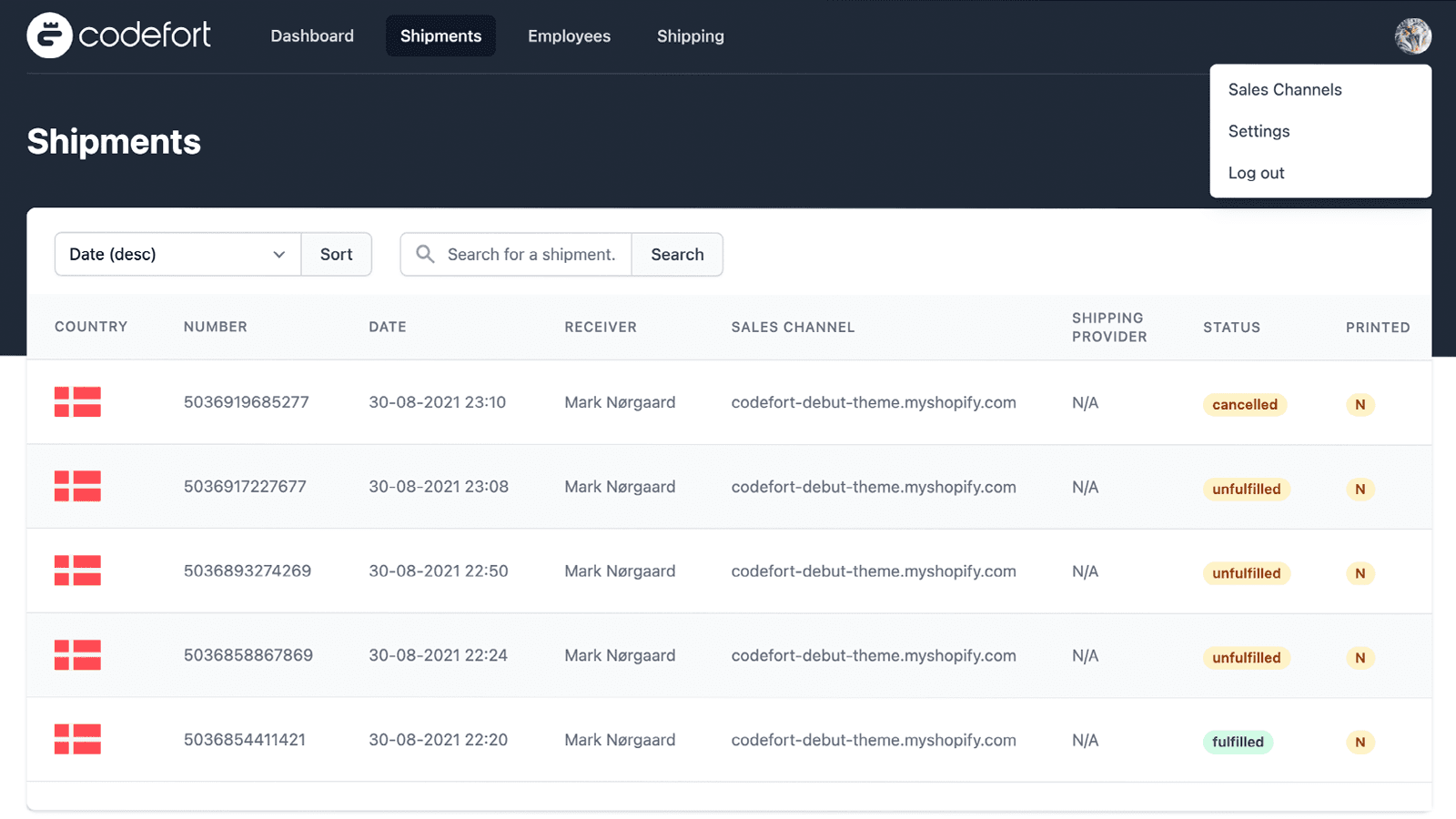Click the cancelled status badge
1456x819 pixels.
click(x=1244, y=405)
